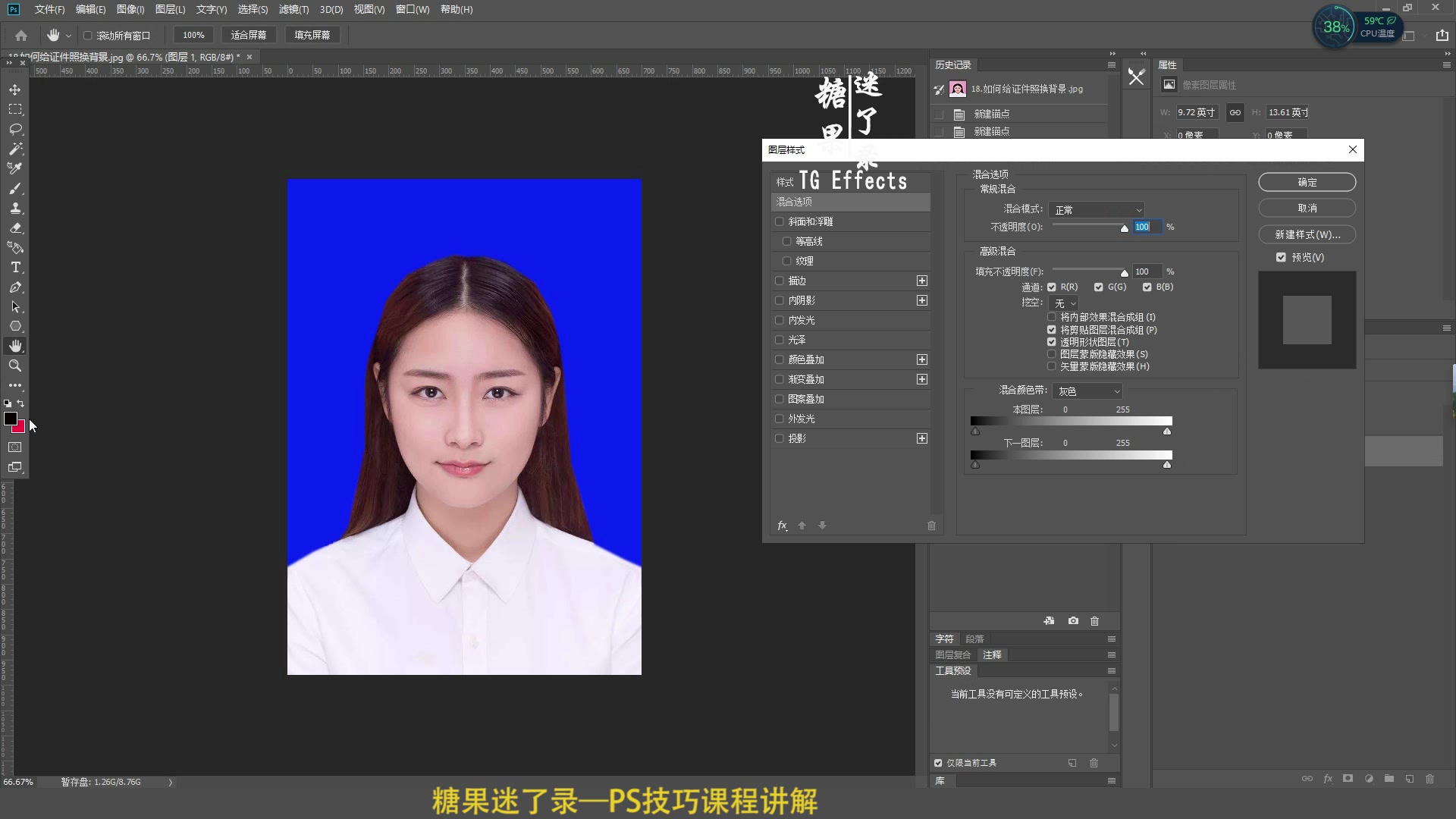Select the Clone Stamp tool
Screen dimensions: 1456x819
pyautogui.click(x=15, y=208)
